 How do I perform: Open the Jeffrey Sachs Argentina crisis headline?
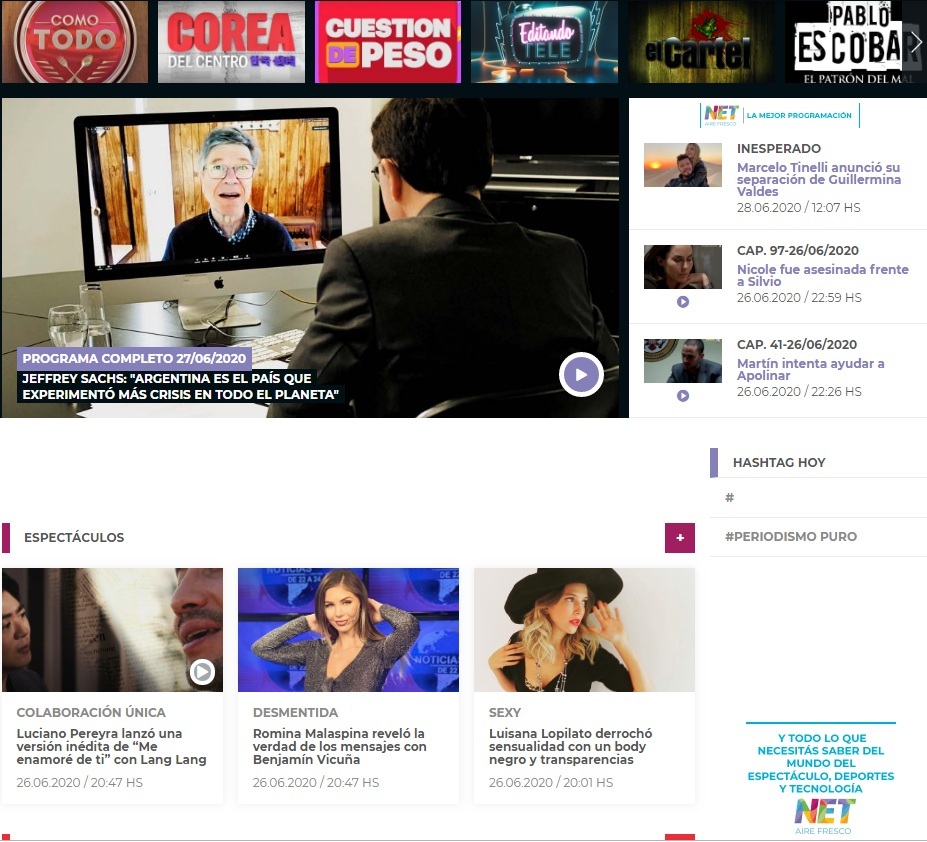tap(180, 386)
